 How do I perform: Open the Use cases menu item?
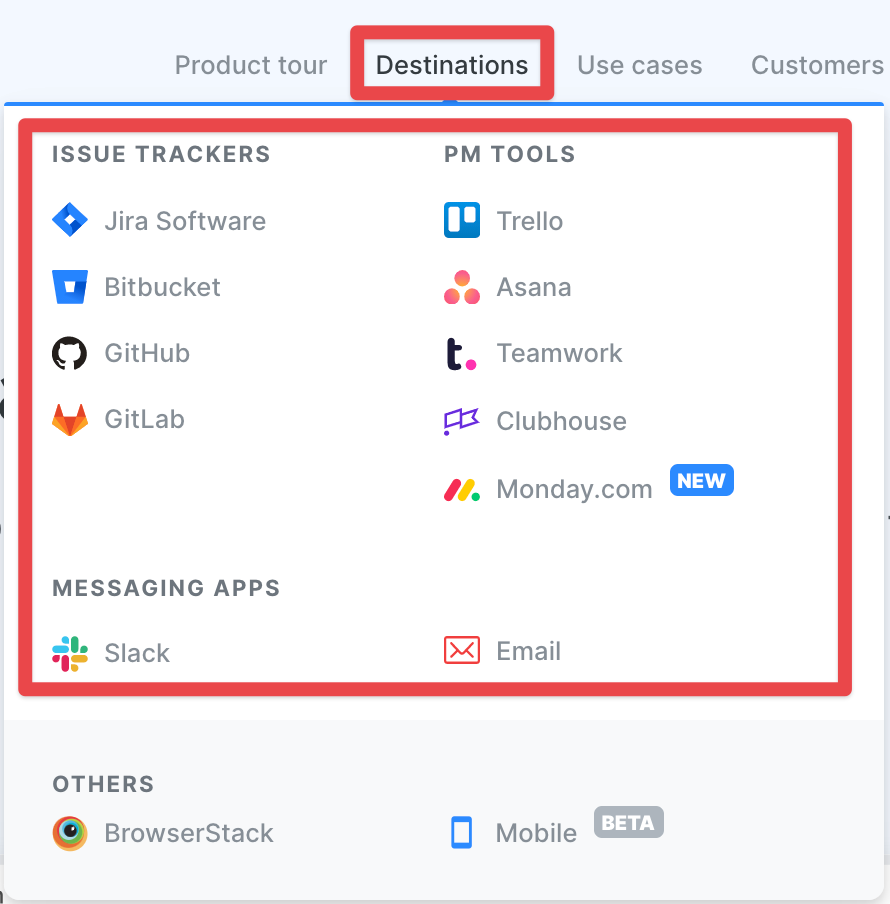pyautogui.click(x=640, y=65)
